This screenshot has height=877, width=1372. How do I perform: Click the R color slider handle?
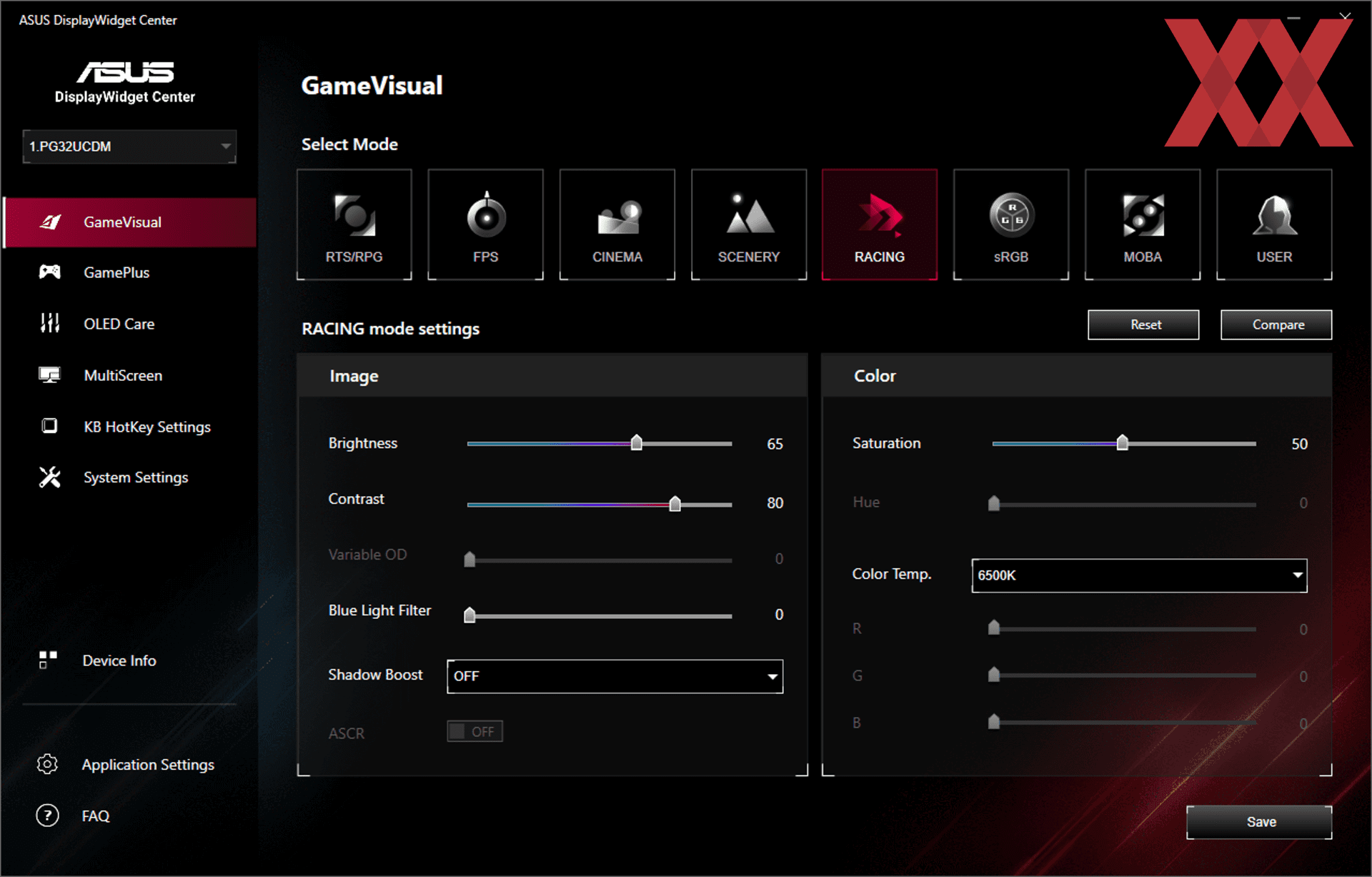(x=994, y=628)
